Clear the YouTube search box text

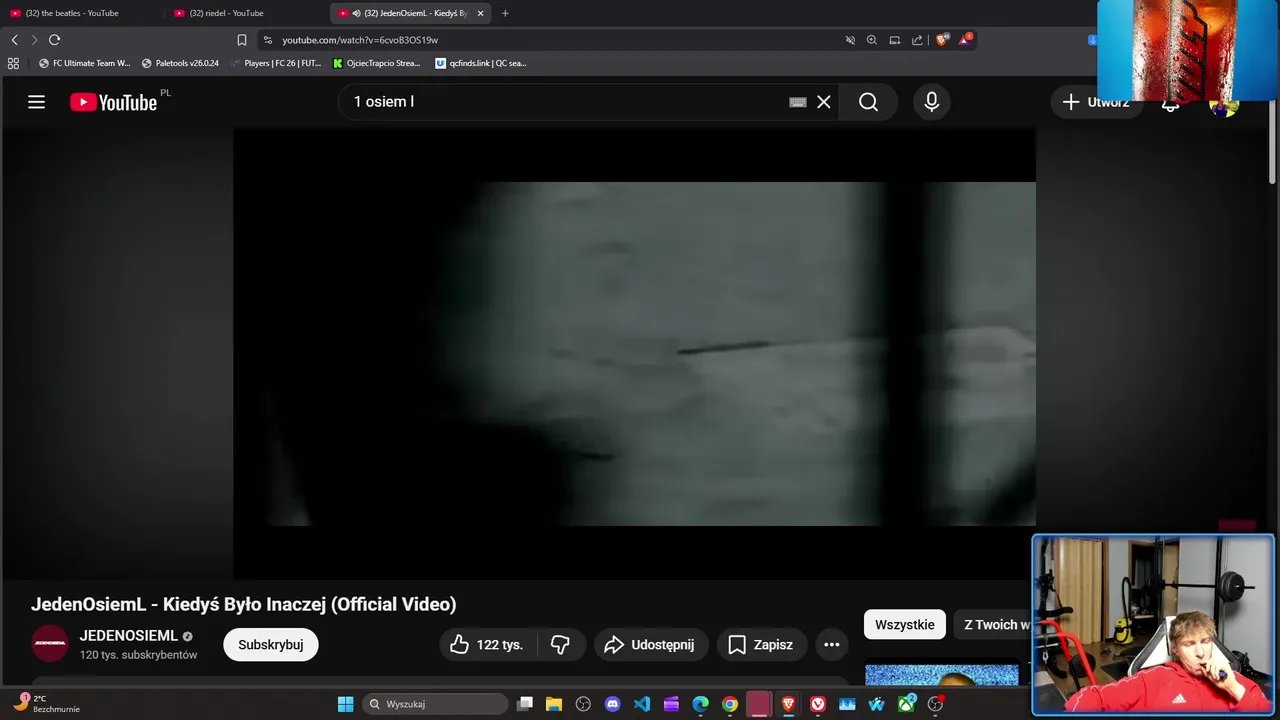tap(824, 102)
